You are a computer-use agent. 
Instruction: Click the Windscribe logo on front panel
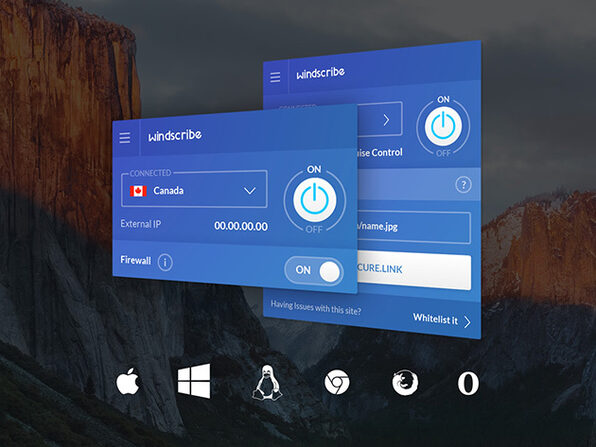pyautogui.click(x=175, y=135)
